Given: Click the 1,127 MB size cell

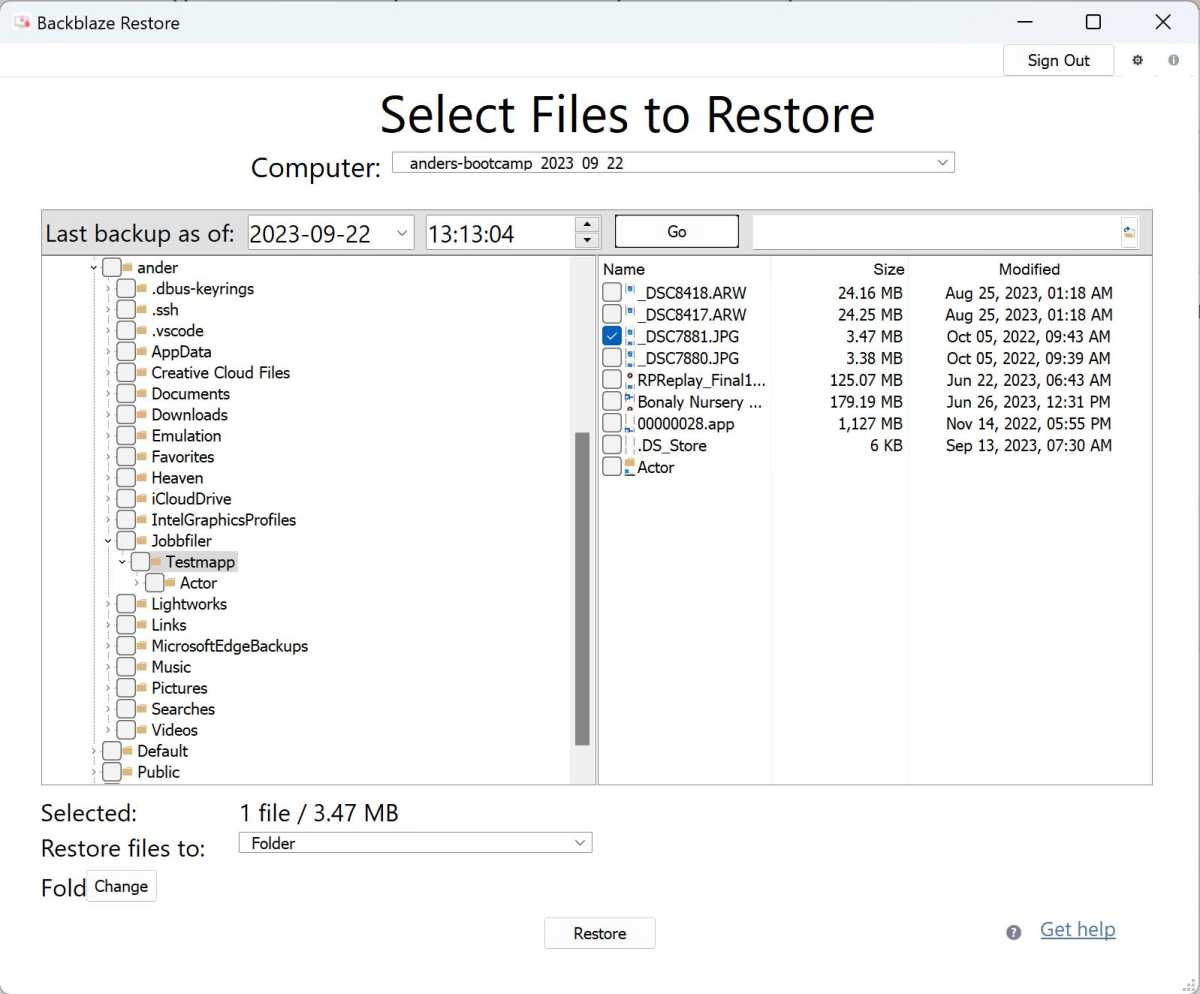Looking at the screenshot, I should pyautogui.click(x=869, y=424).
